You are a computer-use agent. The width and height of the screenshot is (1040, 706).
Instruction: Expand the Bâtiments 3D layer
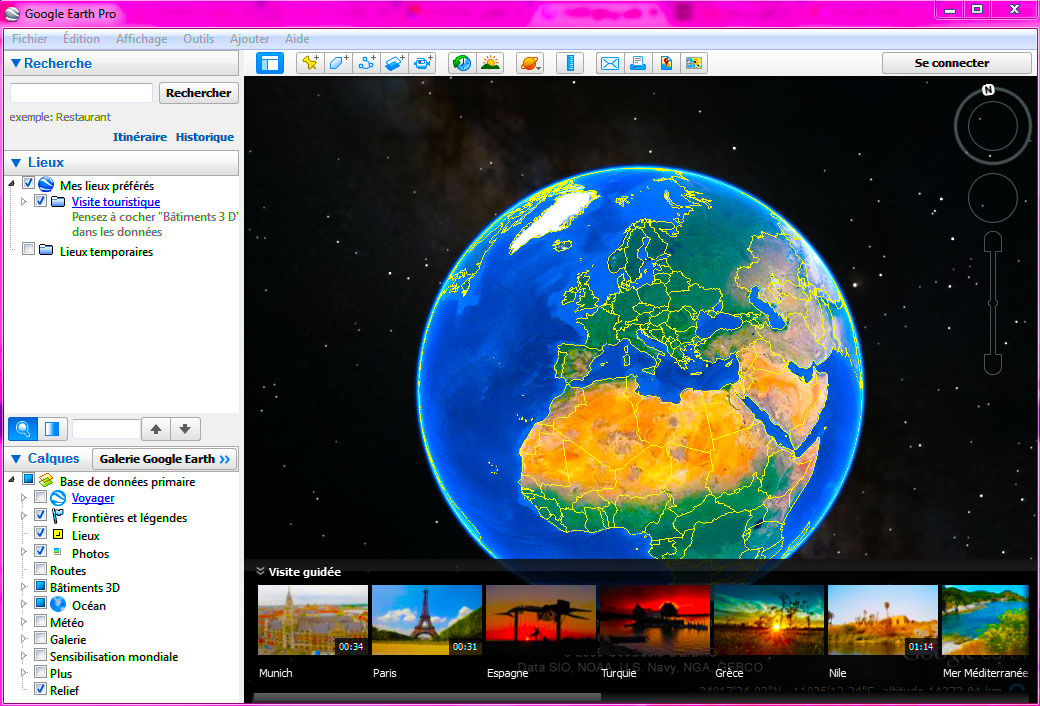(x=24, y=587)
